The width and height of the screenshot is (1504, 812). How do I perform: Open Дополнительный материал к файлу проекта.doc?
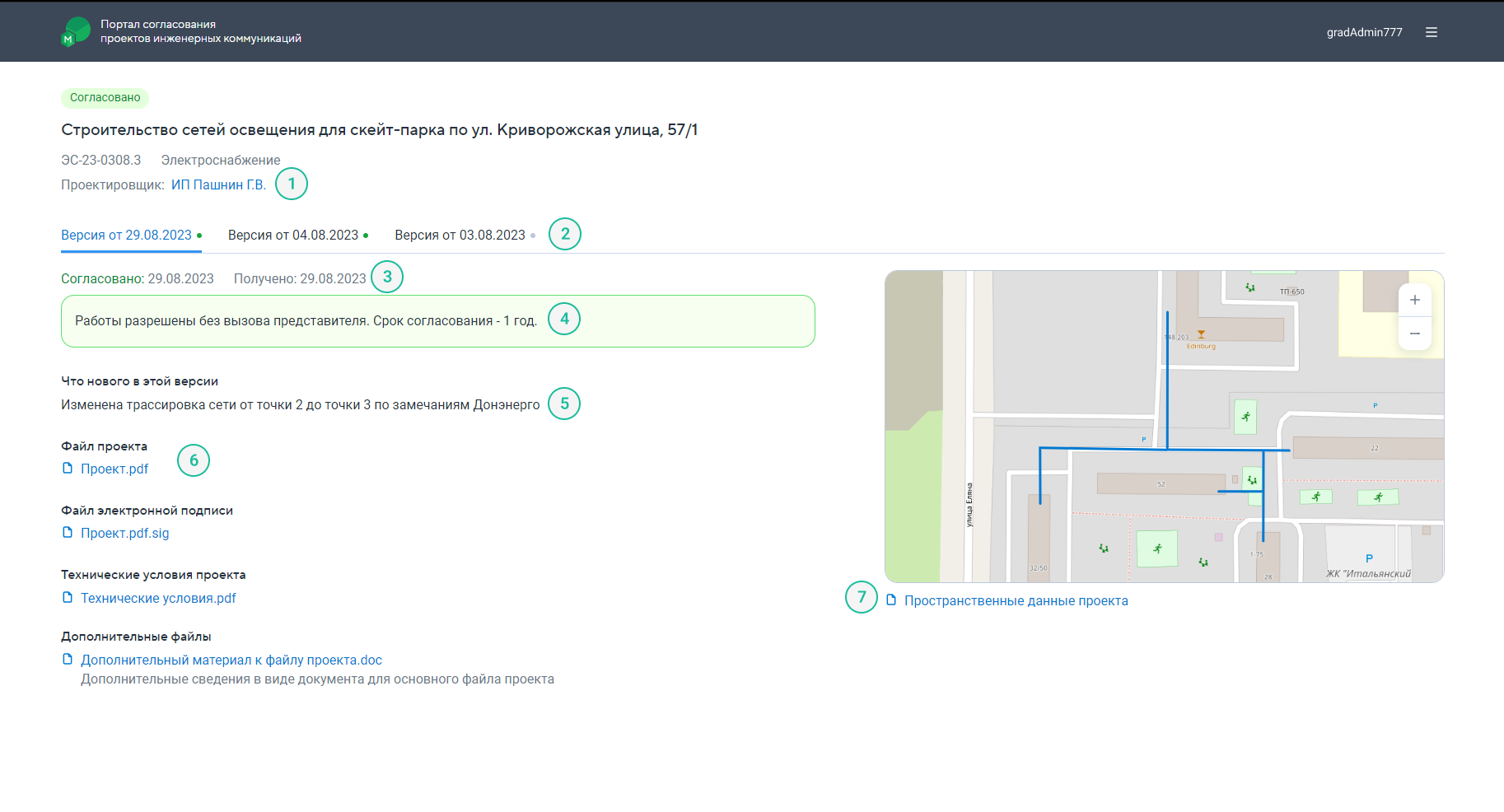point(231,660)
